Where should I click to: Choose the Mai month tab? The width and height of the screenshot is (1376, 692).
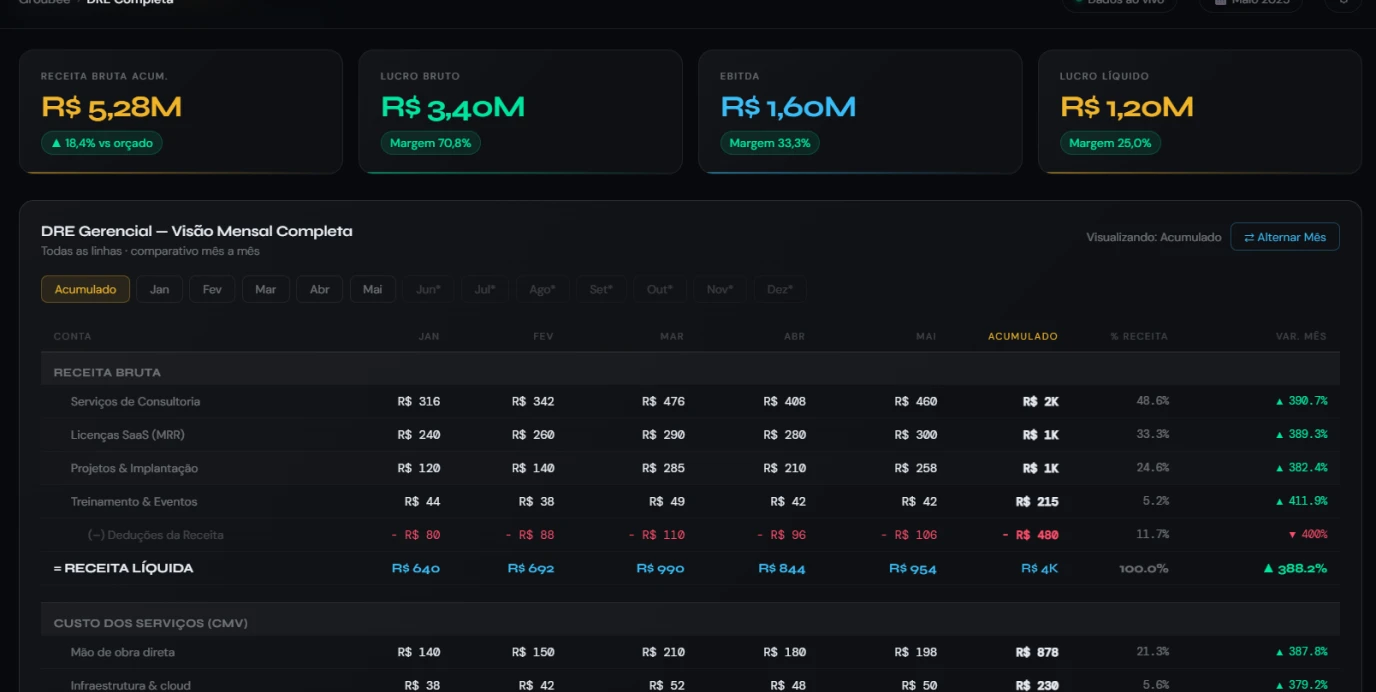(372, 289)
